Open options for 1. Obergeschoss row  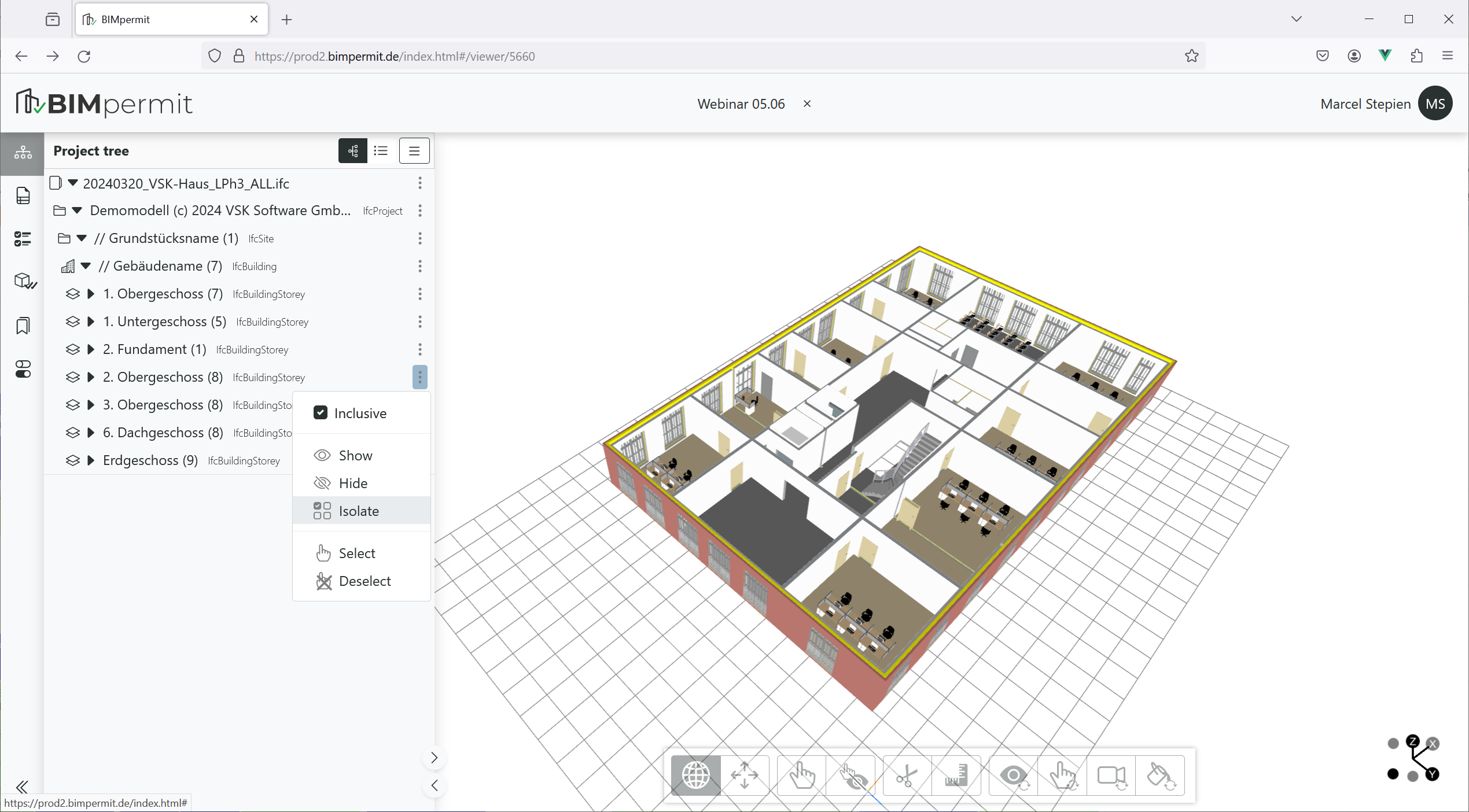click(x=420, y=294)
